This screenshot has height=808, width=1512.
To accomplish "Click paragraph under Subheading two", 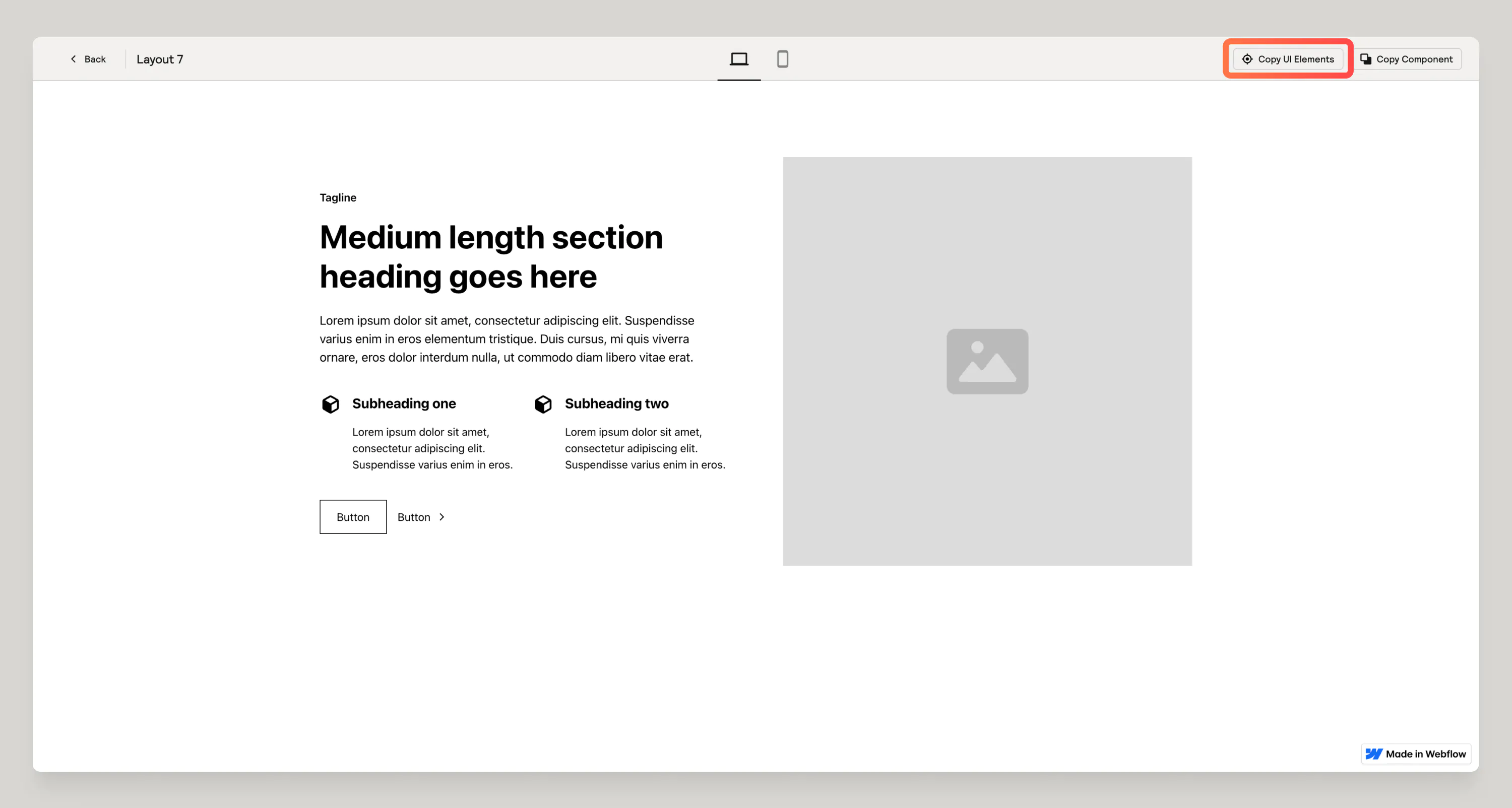I will [x=645, y=448].
